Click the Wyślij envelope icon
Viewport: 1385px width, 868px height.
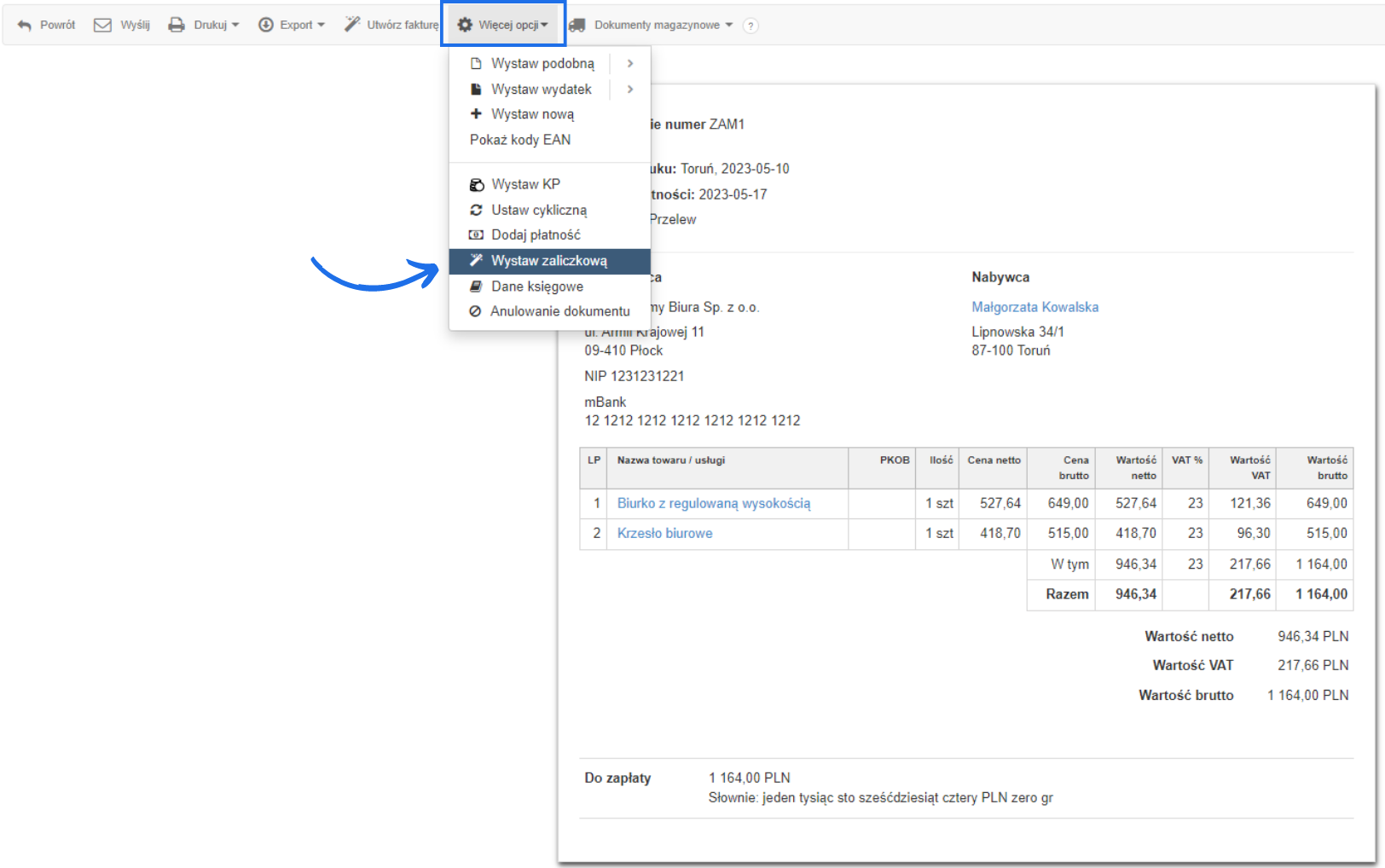pyautogui.click(x=102, y=26)
